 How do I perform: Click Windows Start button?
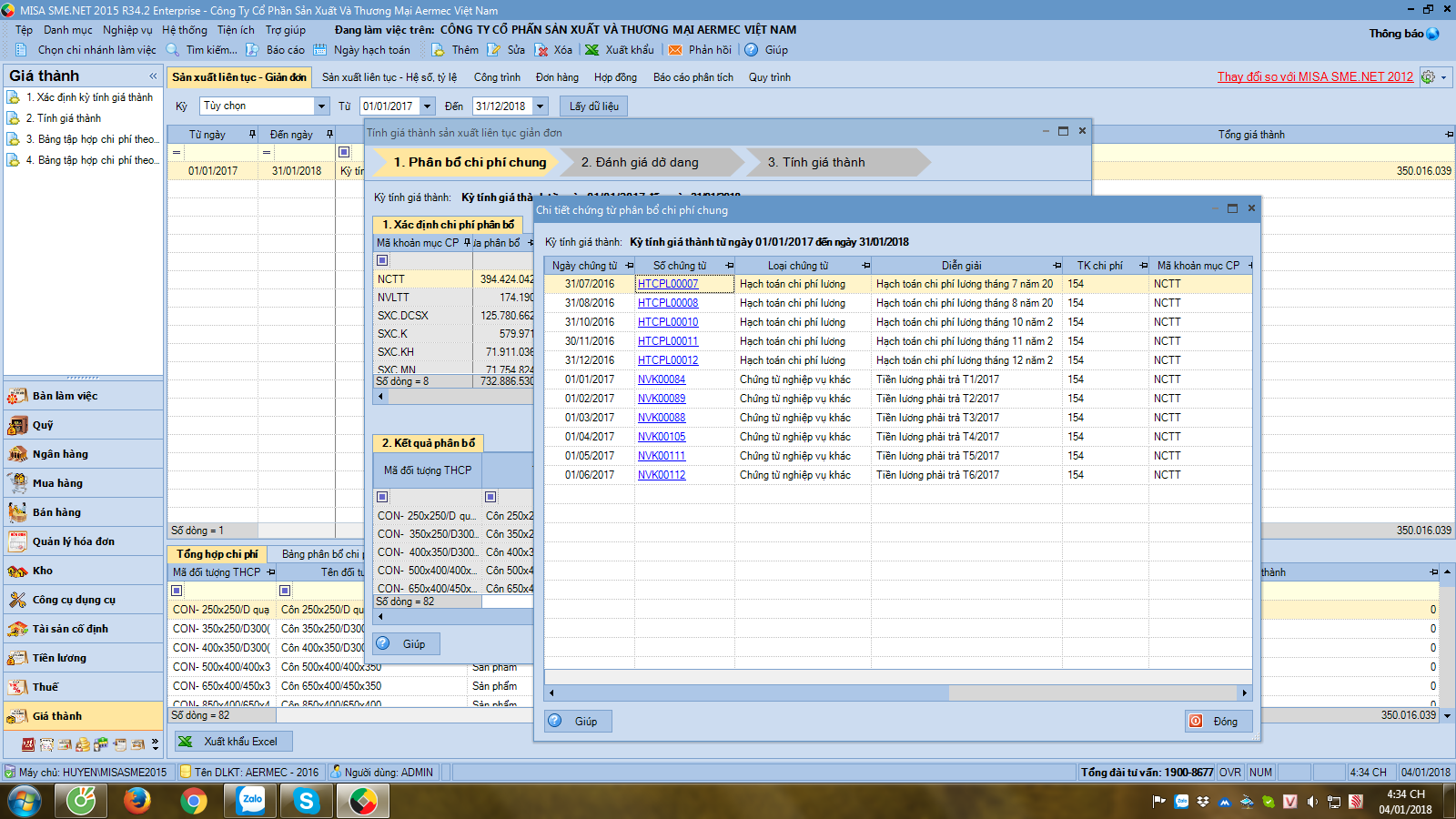click(25, 802)
